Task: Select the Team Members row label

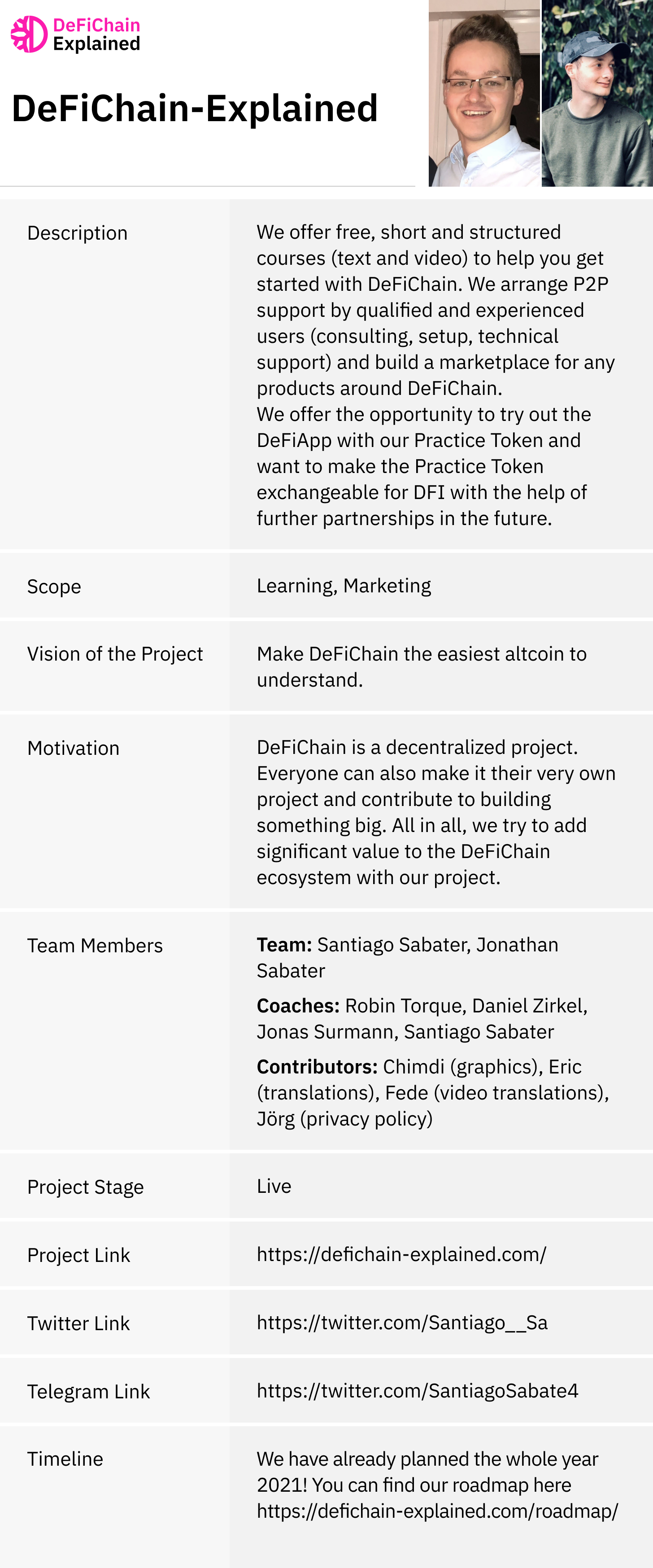Action: tap(95, 945)
